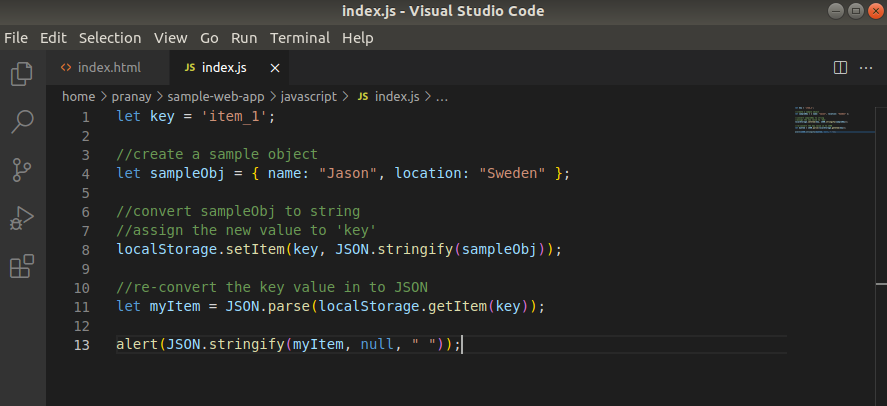Click the "Jason" string value
Viewport: 887px width, 406px height.
(x=348, y=174)
